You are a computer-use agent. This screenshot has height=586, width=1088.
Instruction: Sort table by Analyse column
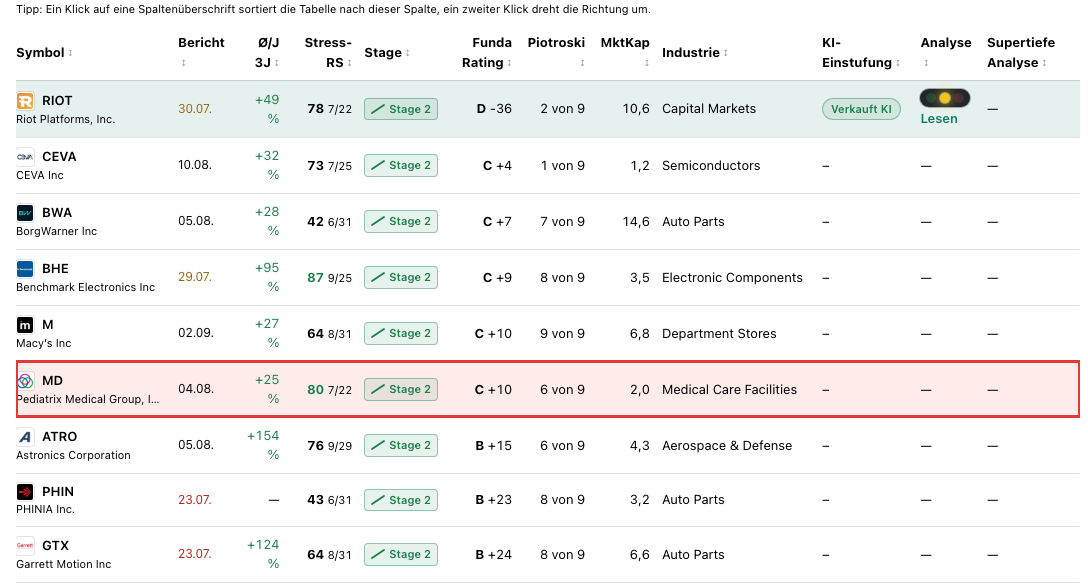pos(946,52)
